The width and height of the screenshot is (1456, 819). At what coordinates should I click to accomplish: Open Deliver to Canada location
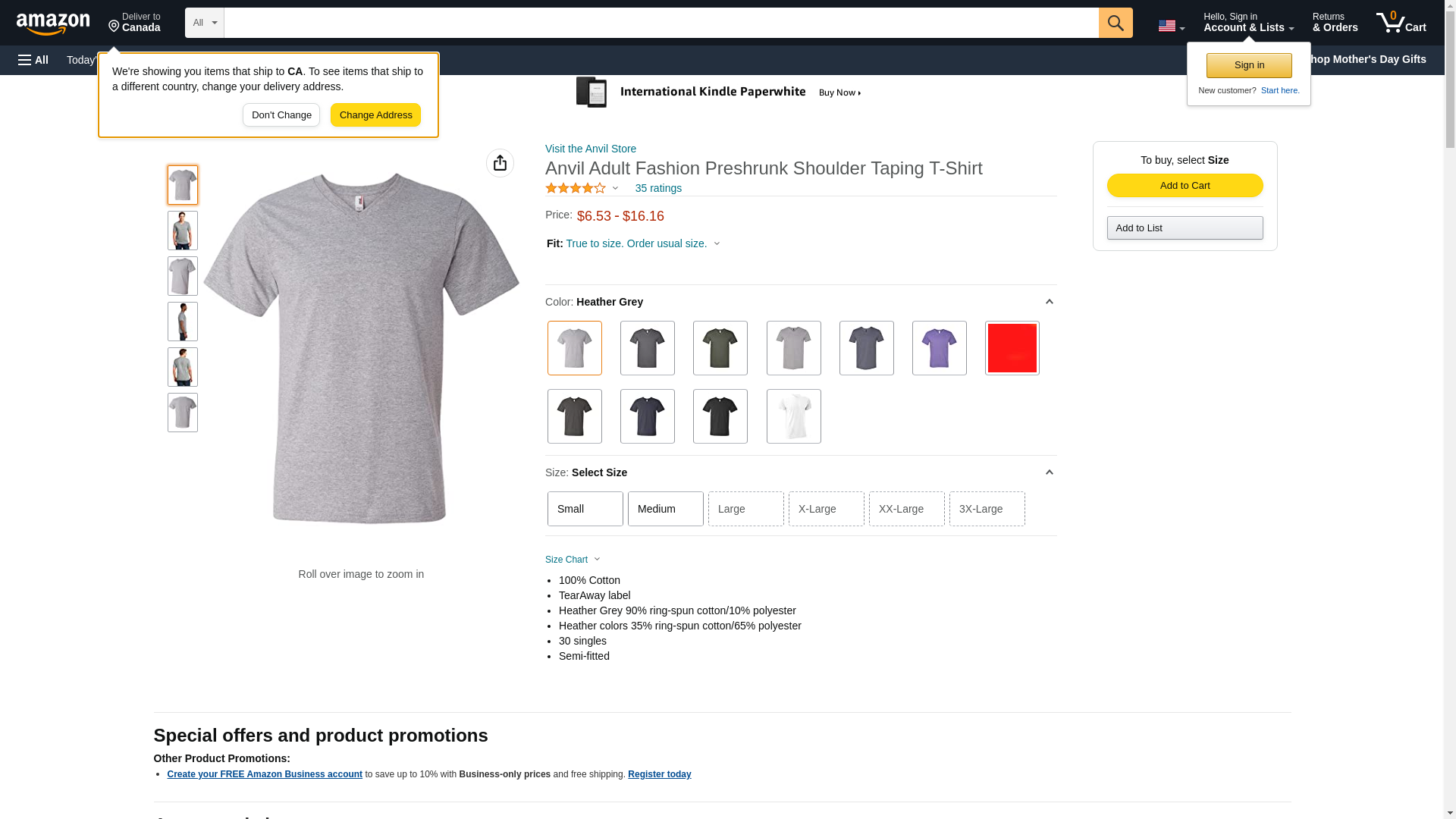[134, 22]
